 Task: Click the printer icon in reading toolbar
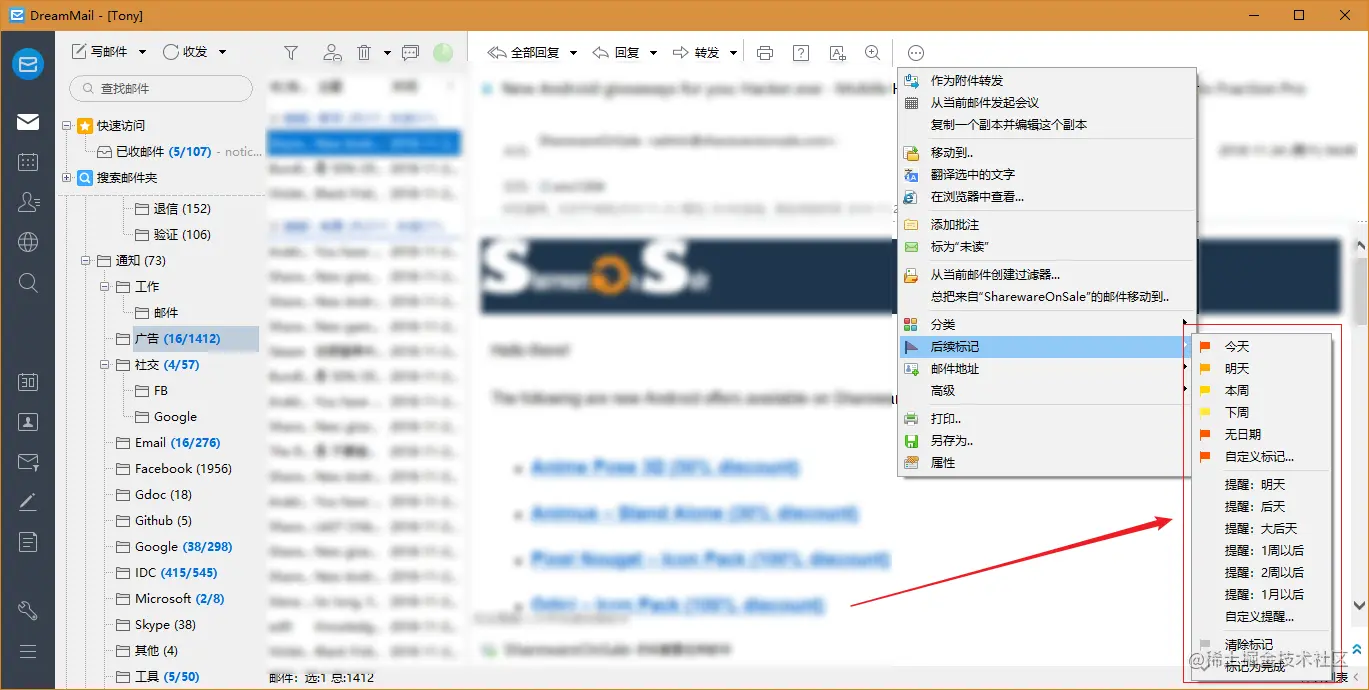pyautogui.click(x=765, y=52)
